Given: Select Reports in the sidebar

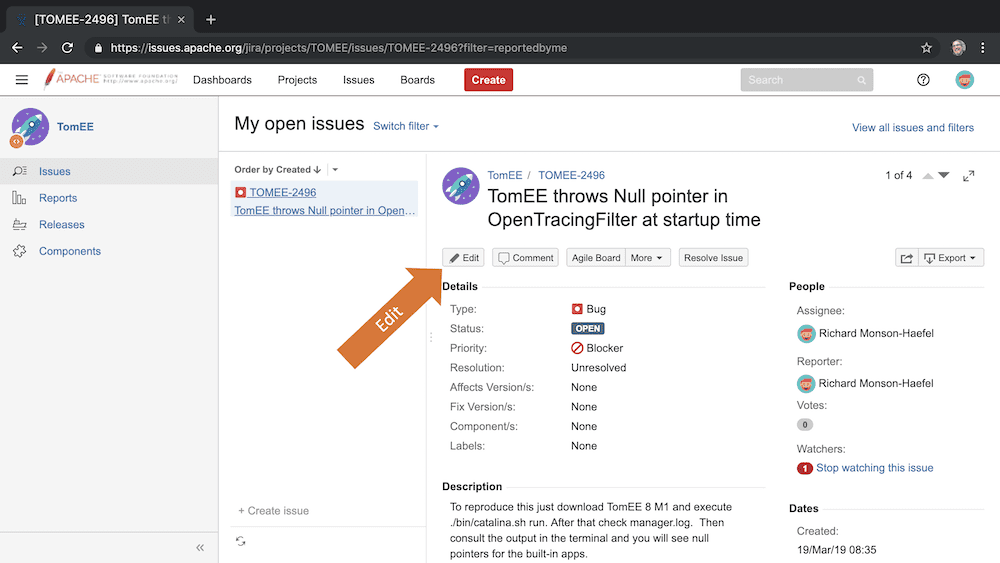Looking at the screenshot, I should (58, 198).
